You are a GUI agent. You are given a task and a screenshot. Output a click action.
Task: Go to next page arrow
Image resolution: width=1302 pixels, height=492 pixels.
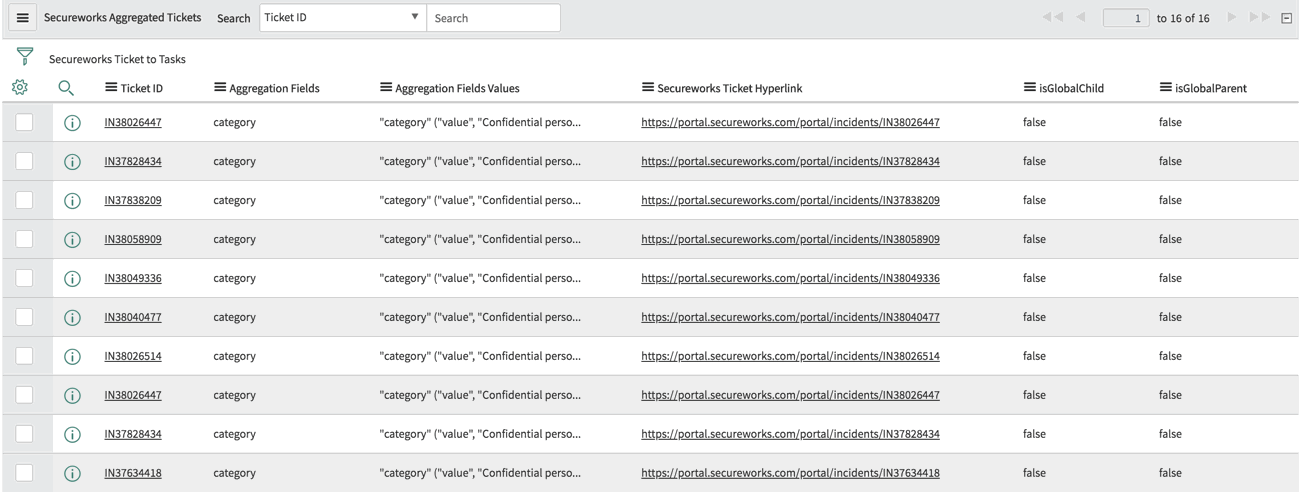(1232, 18)
